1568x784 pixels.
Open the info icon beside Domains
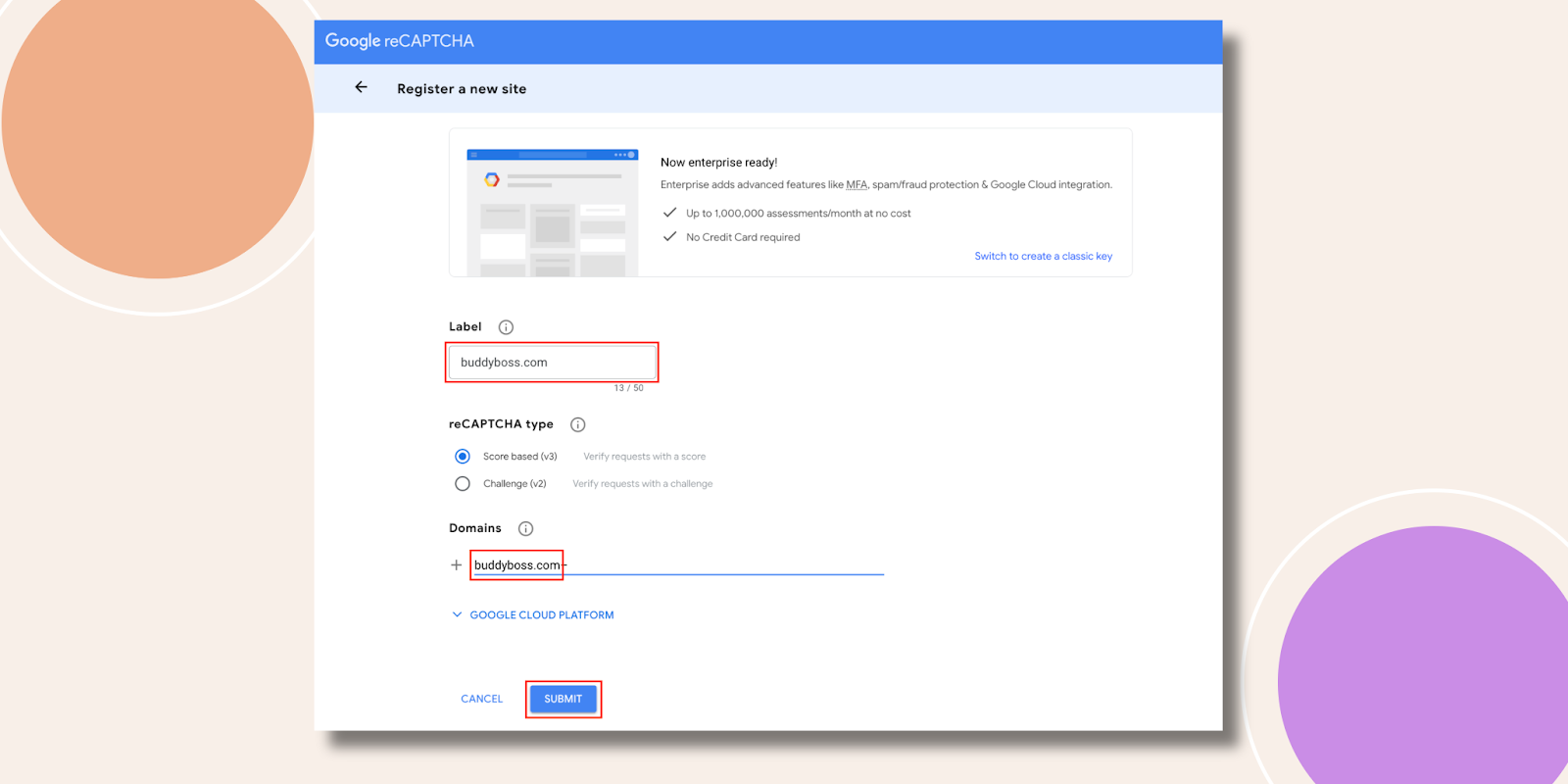click(x=525, y=529)
